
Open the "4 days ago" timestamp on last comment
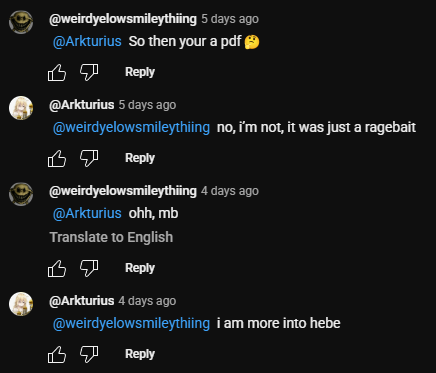click(147, 301)
